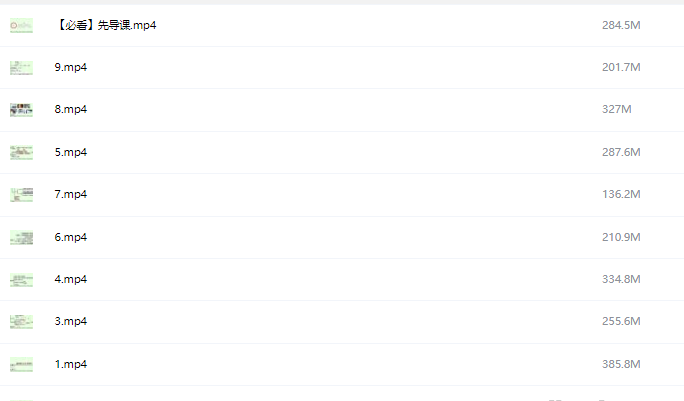
Task: Select the 5.mp4 file name
Action: (x=70, y=152)
